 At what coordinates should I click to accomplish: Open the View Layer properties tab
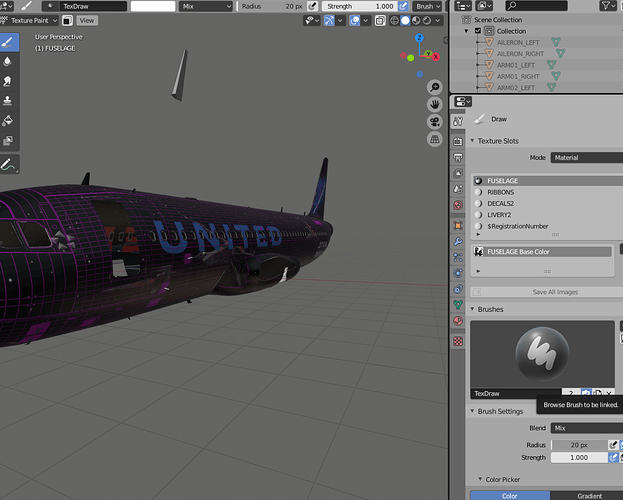click(x=458, y=173)
